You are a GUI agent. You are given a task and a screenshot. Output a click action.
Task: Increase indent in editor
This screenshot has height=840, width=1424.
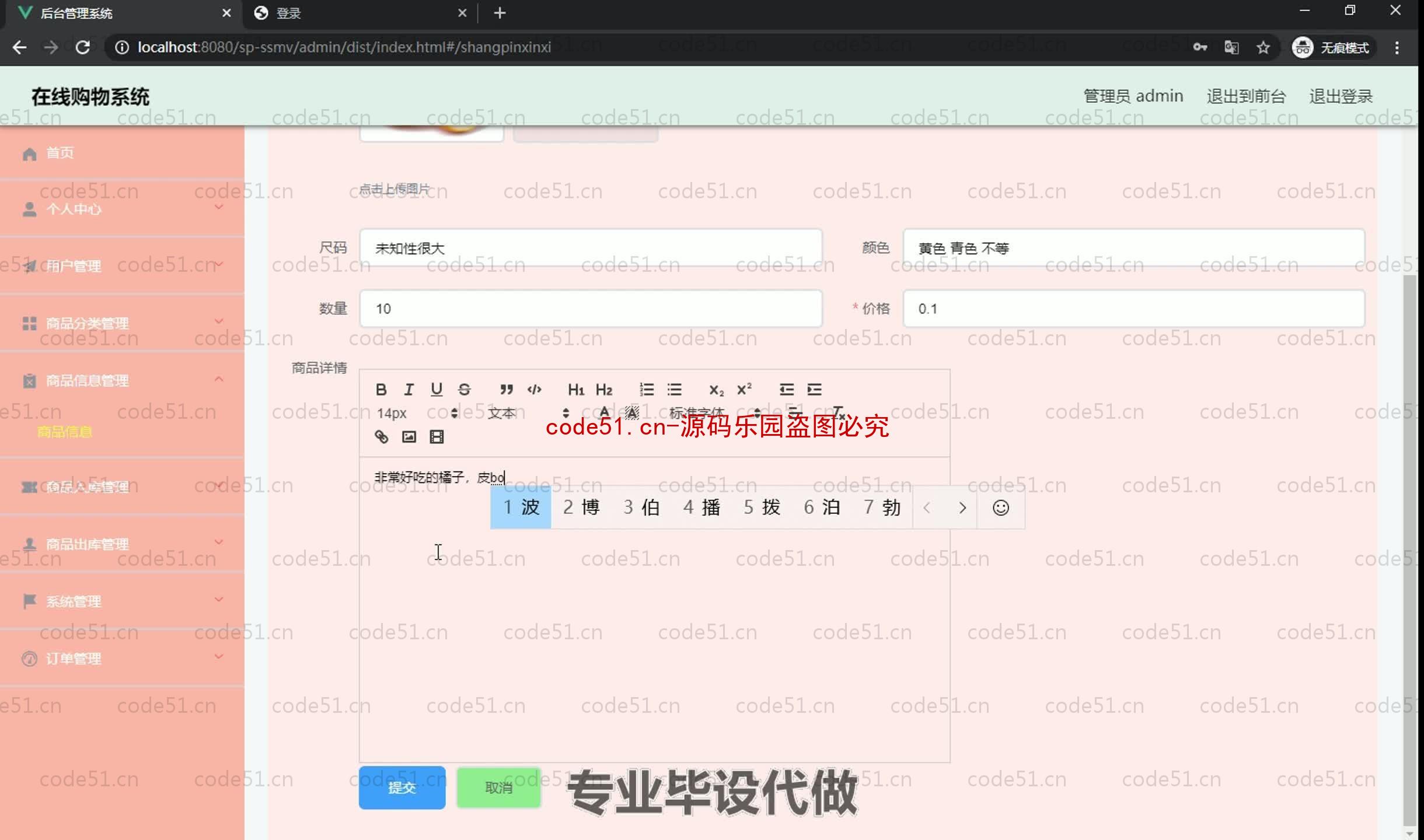tap(814, 389)
